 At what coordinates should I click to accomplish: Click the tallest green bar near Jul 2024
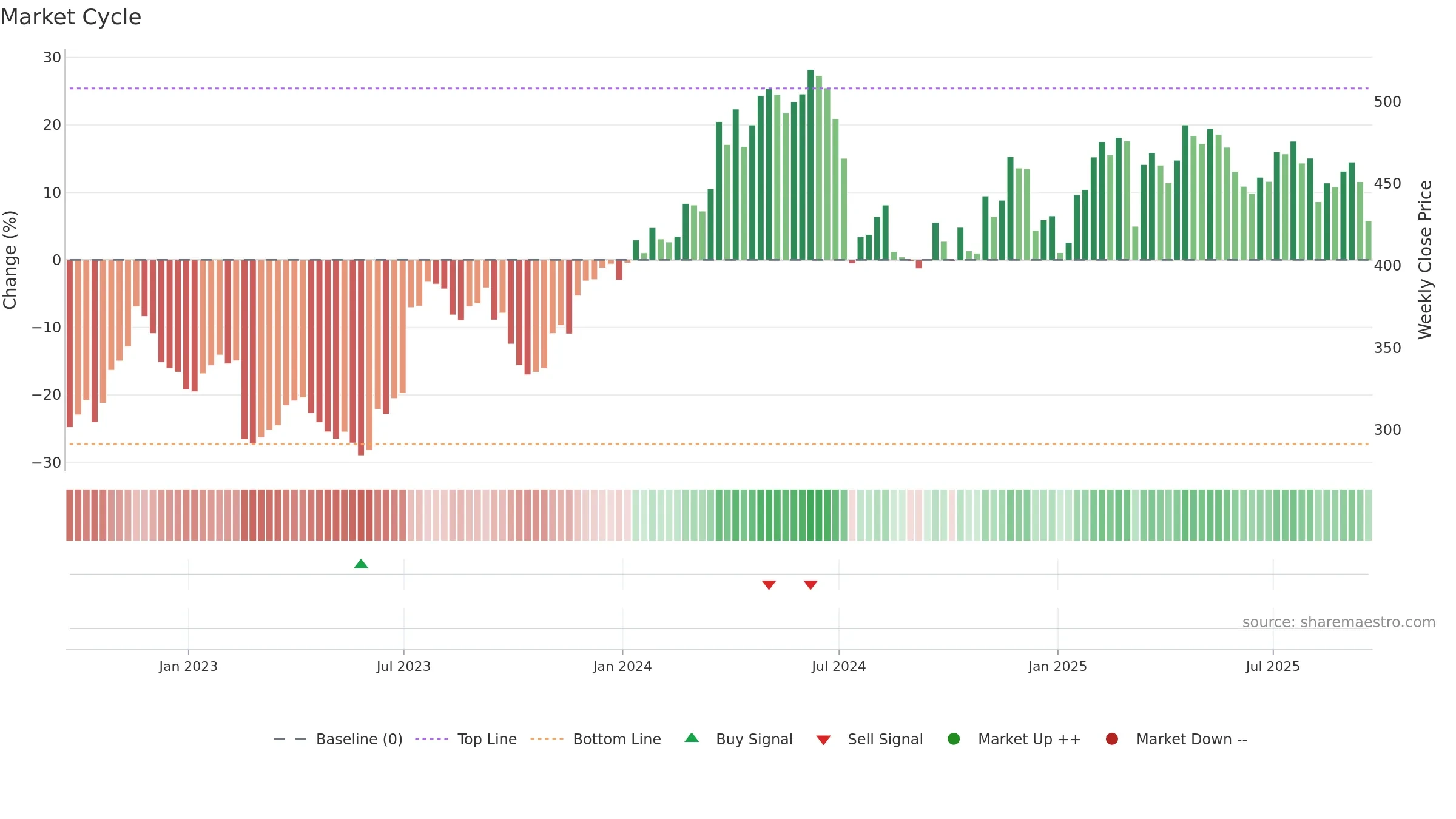click(x=811, y=164)
